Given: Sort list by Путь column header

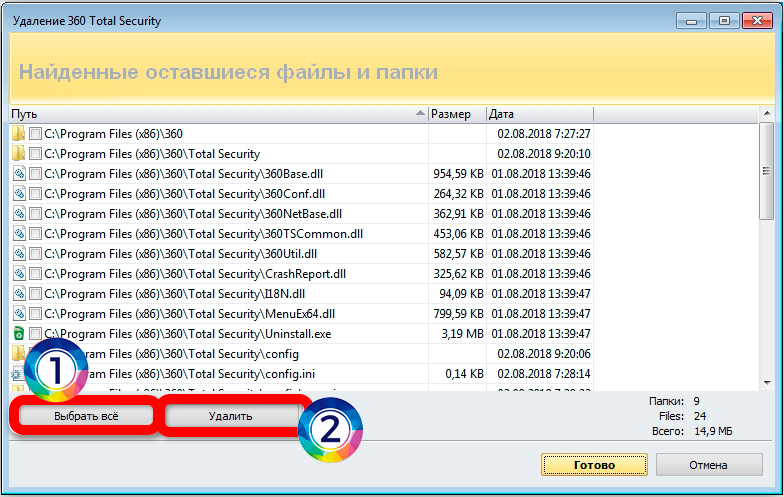Looking at the screenshot, I should click(x=219, y=114).
